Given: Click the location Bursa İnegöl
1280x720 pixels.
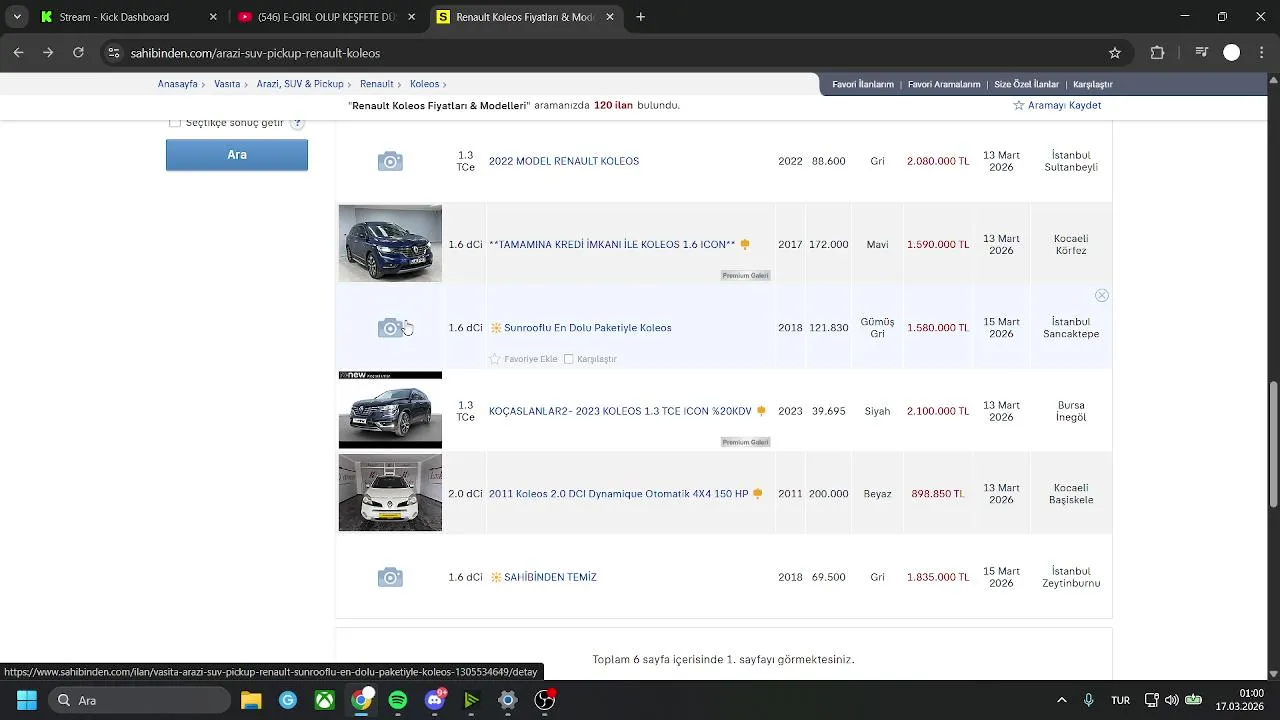Looking at the screenshot, I should tap(1071, 411).
